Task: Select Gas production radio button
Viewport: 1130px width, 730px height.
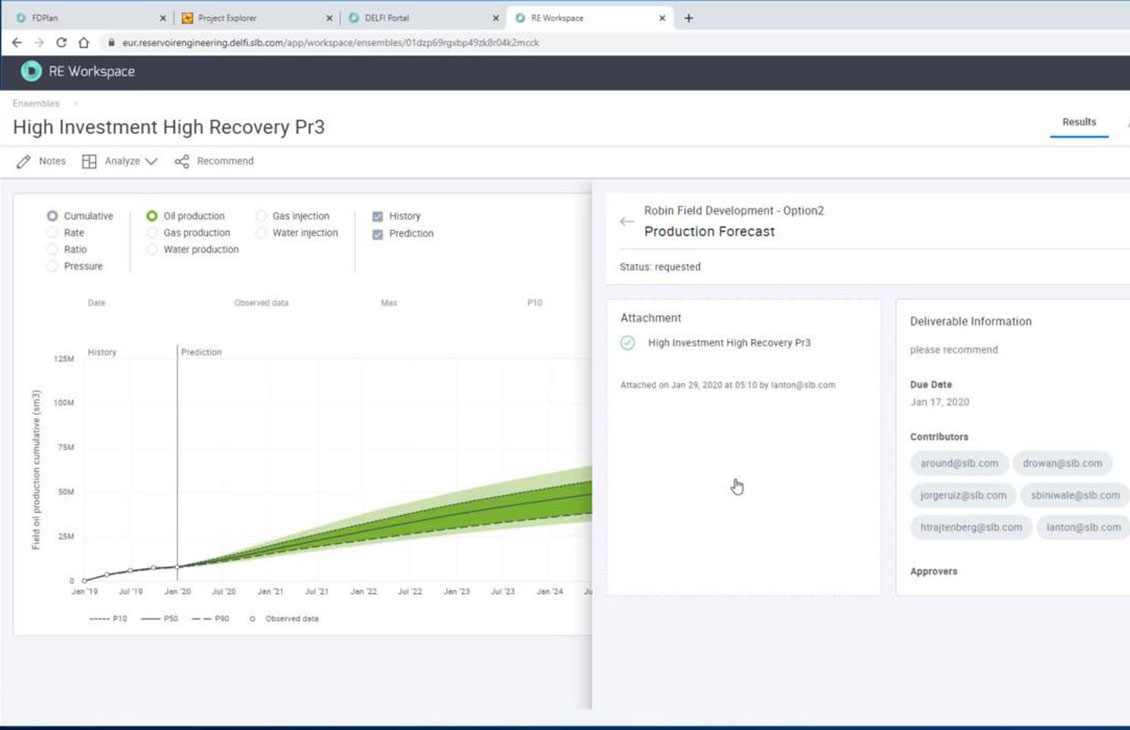Action: click(152, 233)
